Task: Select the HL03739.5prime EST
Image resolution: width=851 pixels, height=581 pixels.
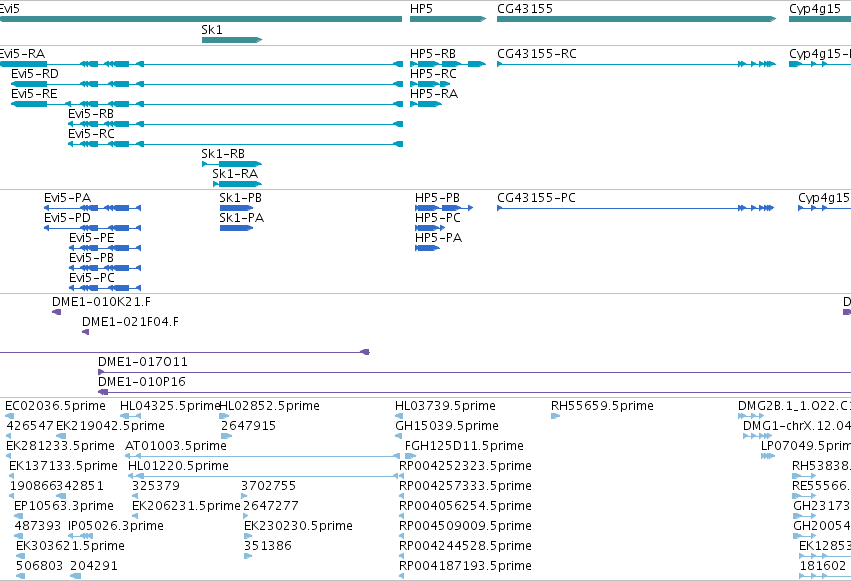Action: (x=398, y=416)
